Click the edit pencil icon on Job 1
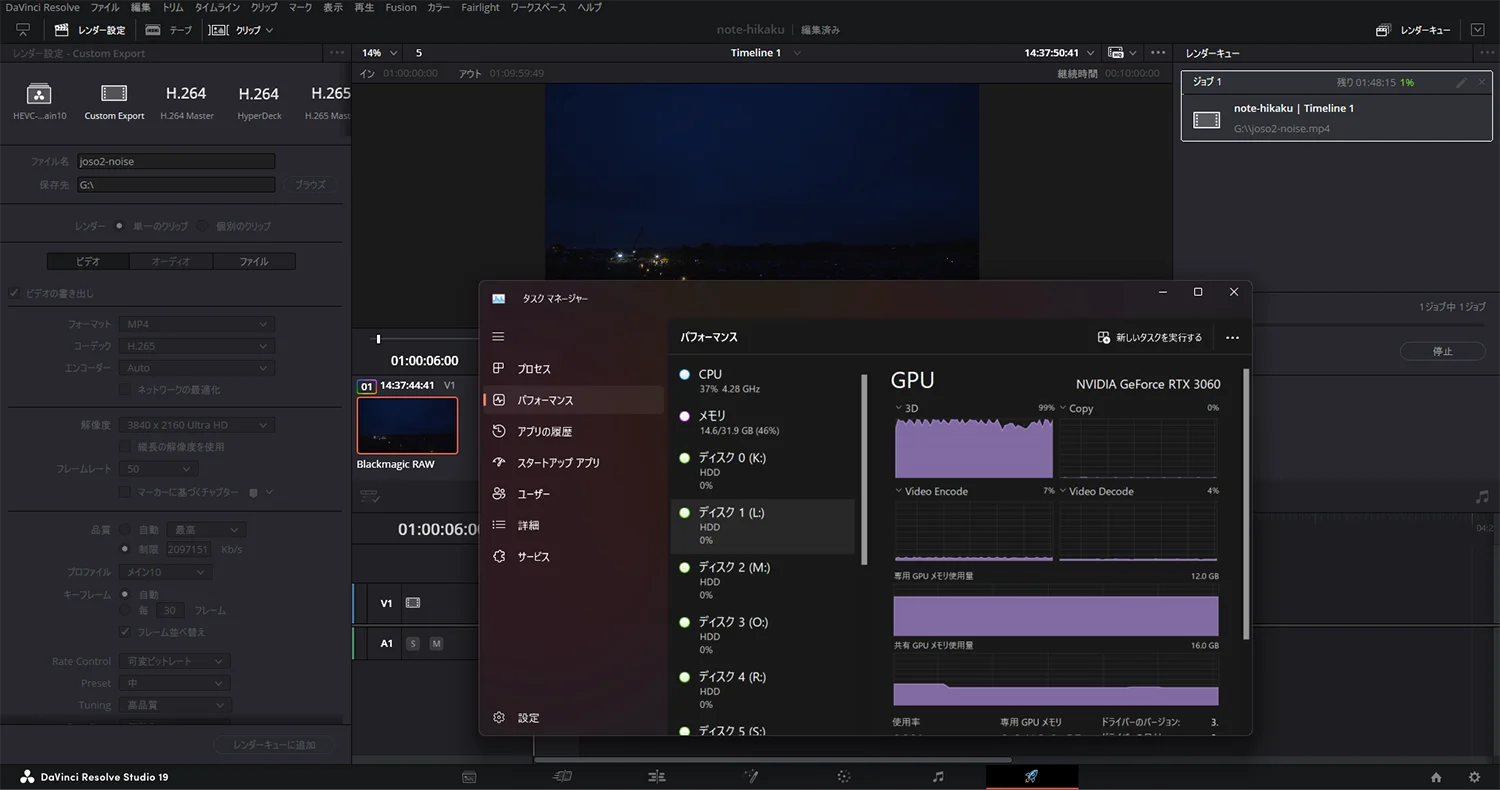 [1461, 82]
